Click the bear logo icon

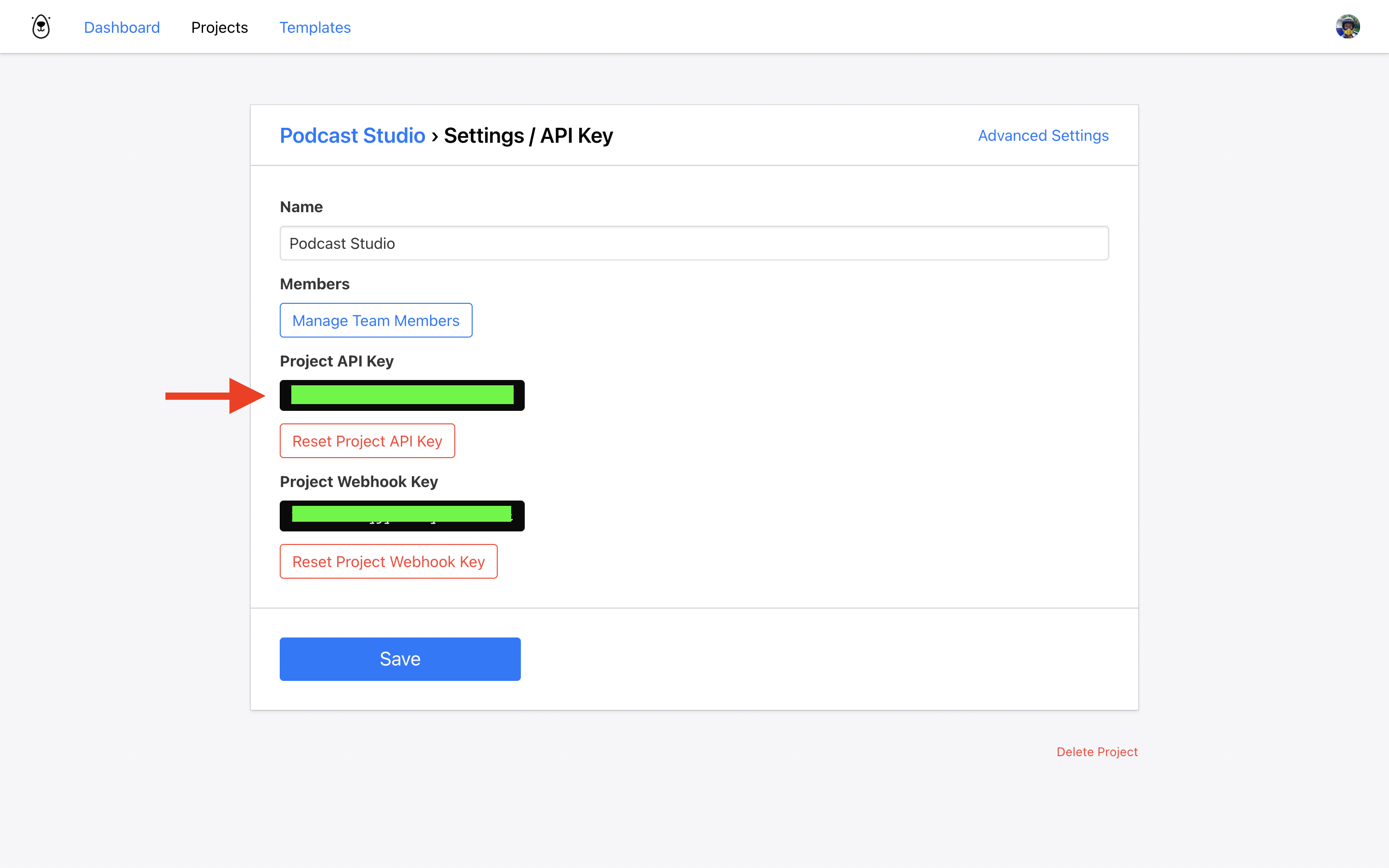(41, 27)
